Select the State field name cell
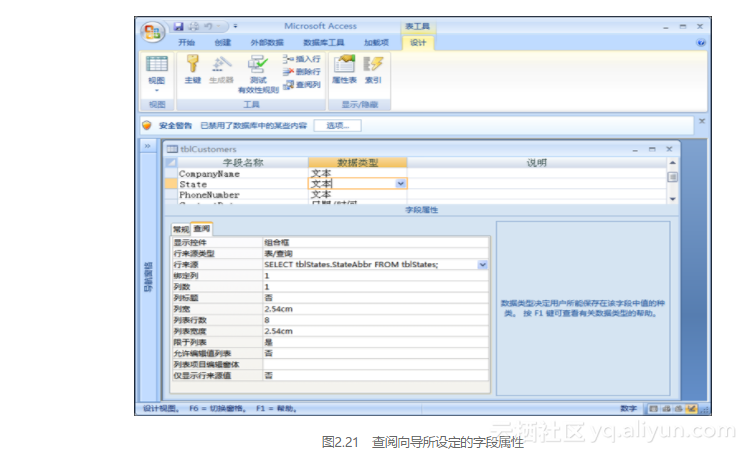Screen dimensions: 747x454 (243, 184)
